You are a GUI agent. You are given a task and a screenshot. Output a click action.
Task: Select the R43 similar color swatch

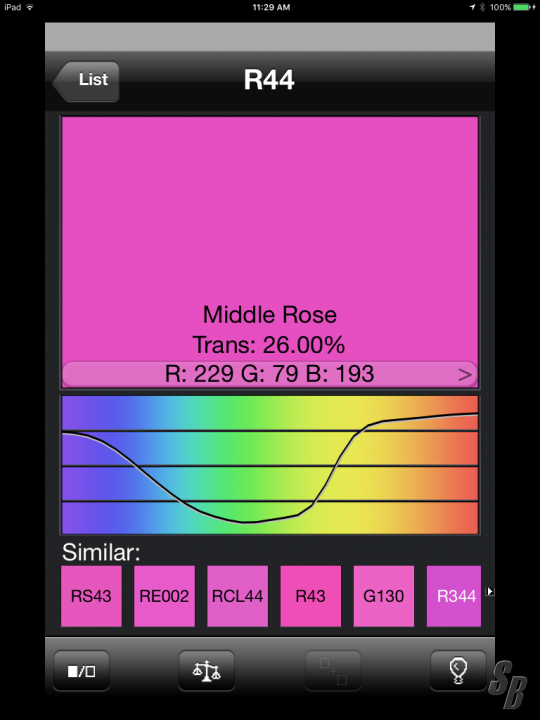tap(311, 596)
